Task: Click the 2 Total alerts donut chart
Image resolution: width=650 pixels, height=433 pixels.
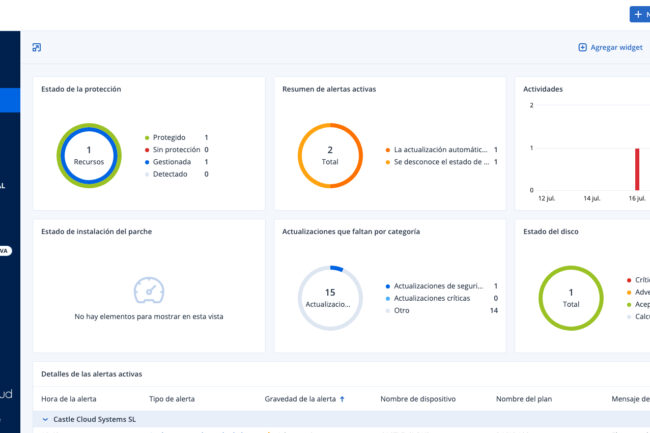Action: [x=330, y=155]
